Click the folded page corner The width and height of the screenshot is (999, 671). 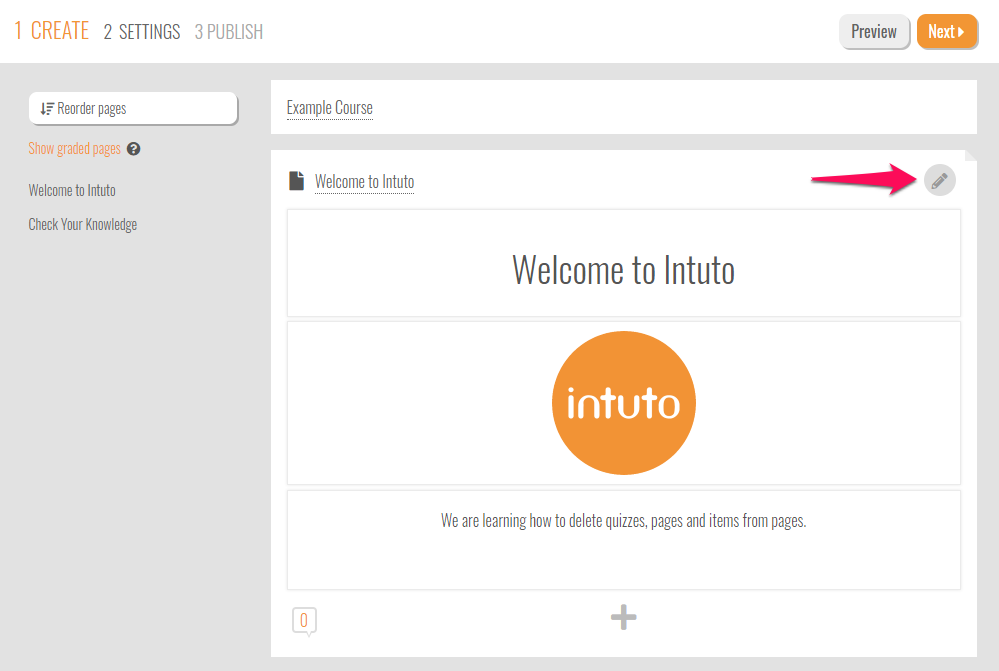[x=970, y=155]
